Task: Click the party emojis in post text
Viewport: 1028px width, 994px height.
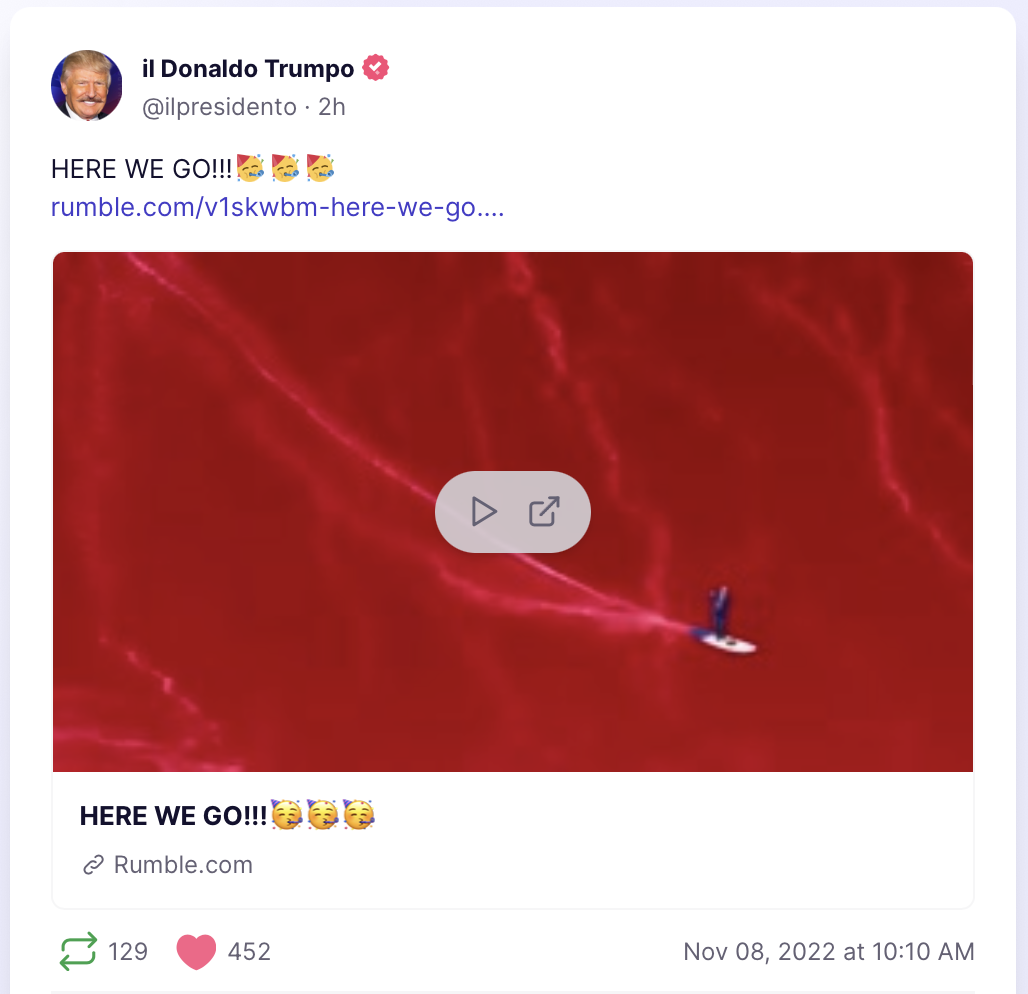Action: click(x=286, y=168)
